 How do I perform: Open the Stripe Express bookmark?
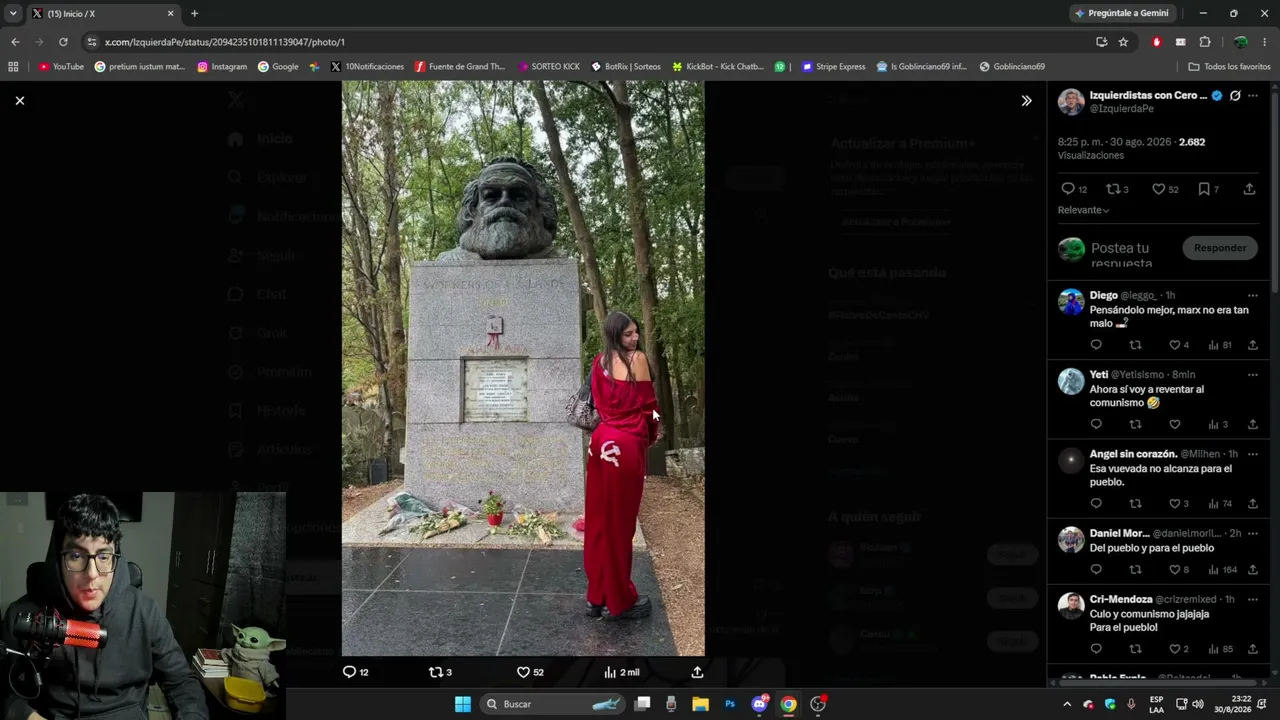[x=834, y=67]
